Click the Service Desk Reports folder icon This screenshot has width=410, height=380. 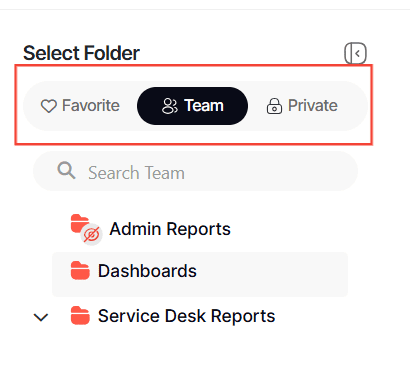point(80,315)
